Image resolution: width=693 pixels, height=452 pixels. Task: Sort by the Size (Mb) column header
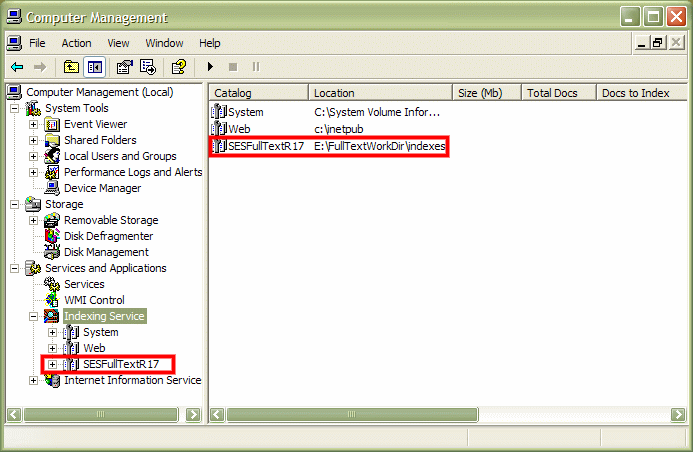pos(487,93)
